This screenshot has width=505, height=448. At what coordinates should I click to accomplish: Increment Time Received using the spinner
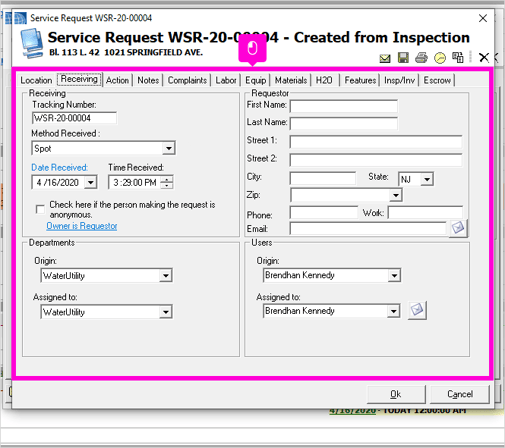[x=167, y=179]
